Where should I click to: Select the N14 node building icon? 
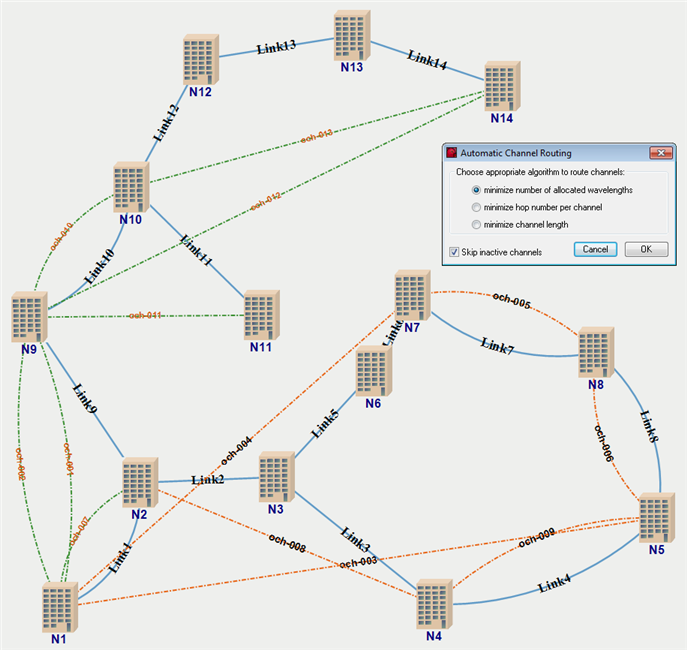tap(503, 86)
